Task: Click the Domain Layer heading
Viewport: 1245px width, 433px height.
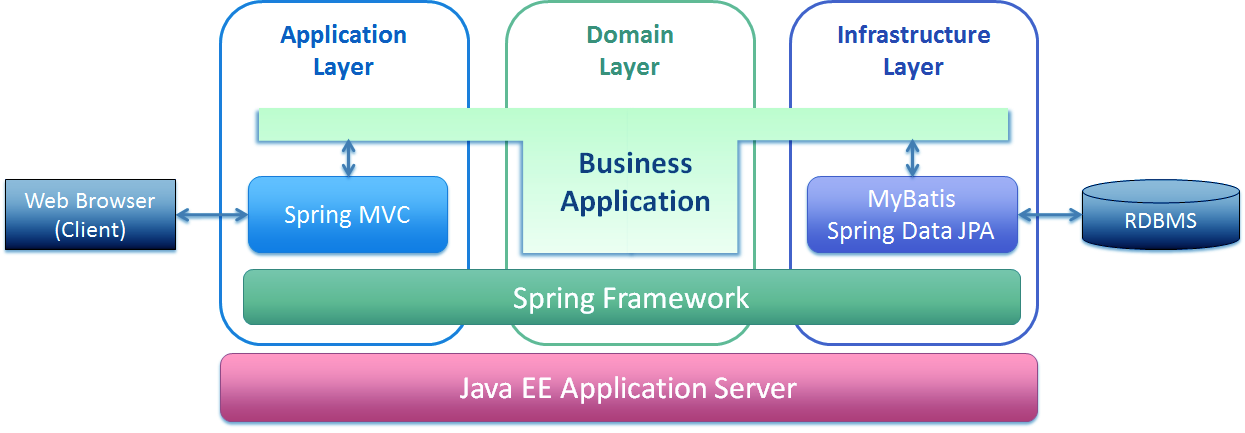Action: (x=630, y=51)
